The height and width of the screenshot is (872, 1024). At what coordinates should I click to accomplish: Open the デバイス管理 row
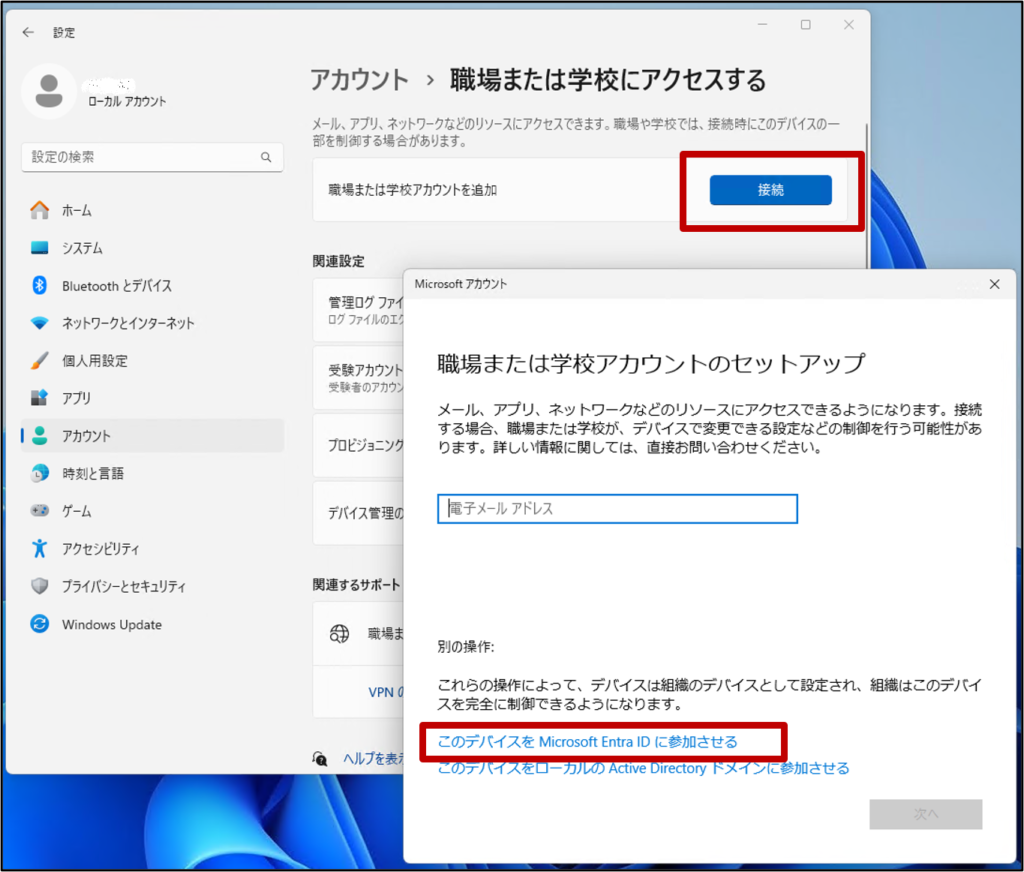[x=359, y=513]
